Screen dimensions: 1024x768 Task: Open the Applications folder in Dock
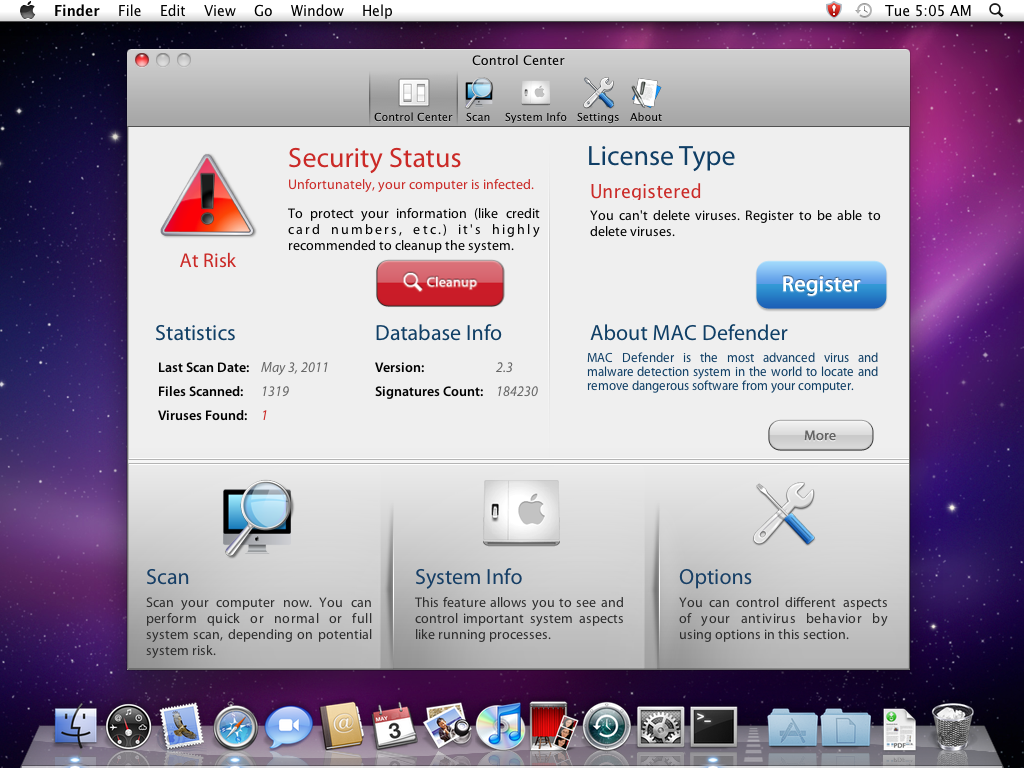coord(792,727)
